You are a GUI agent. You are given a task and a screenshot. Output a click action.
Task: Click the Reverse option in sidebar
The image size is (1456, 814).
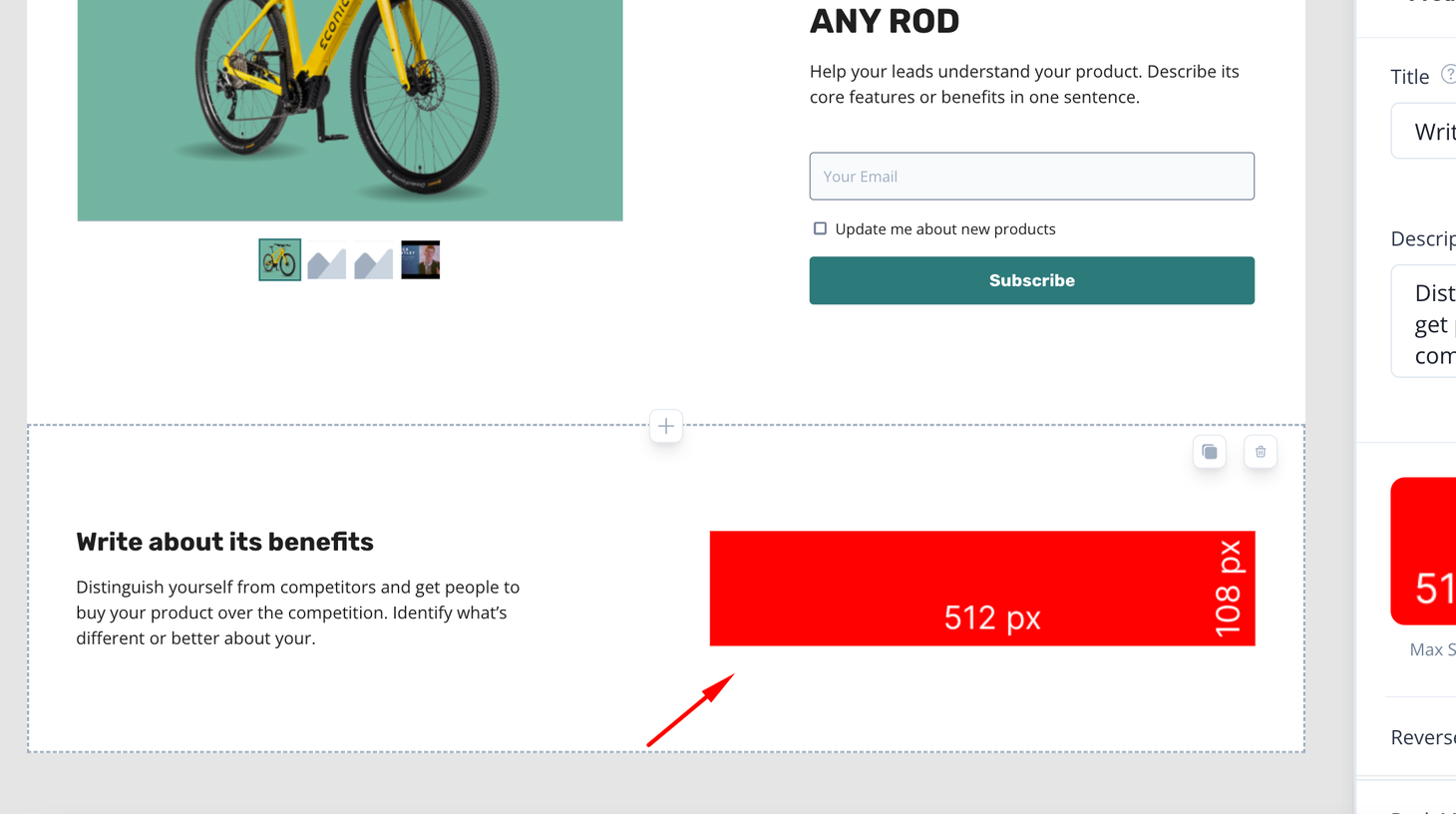pyautogui.click(x=1423, y=737)
